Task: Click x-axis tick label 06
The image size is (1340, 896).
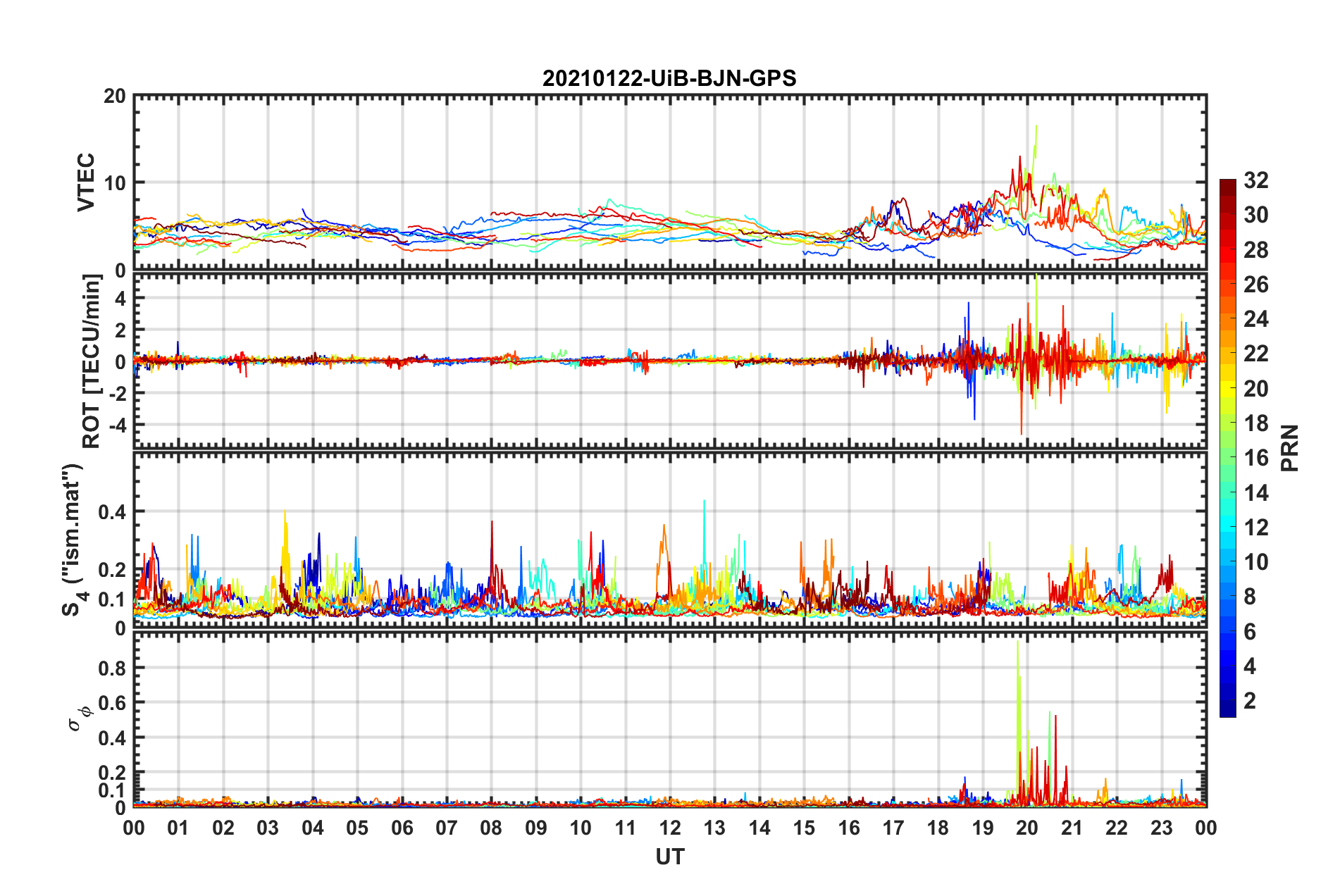Action: (402, 828)
